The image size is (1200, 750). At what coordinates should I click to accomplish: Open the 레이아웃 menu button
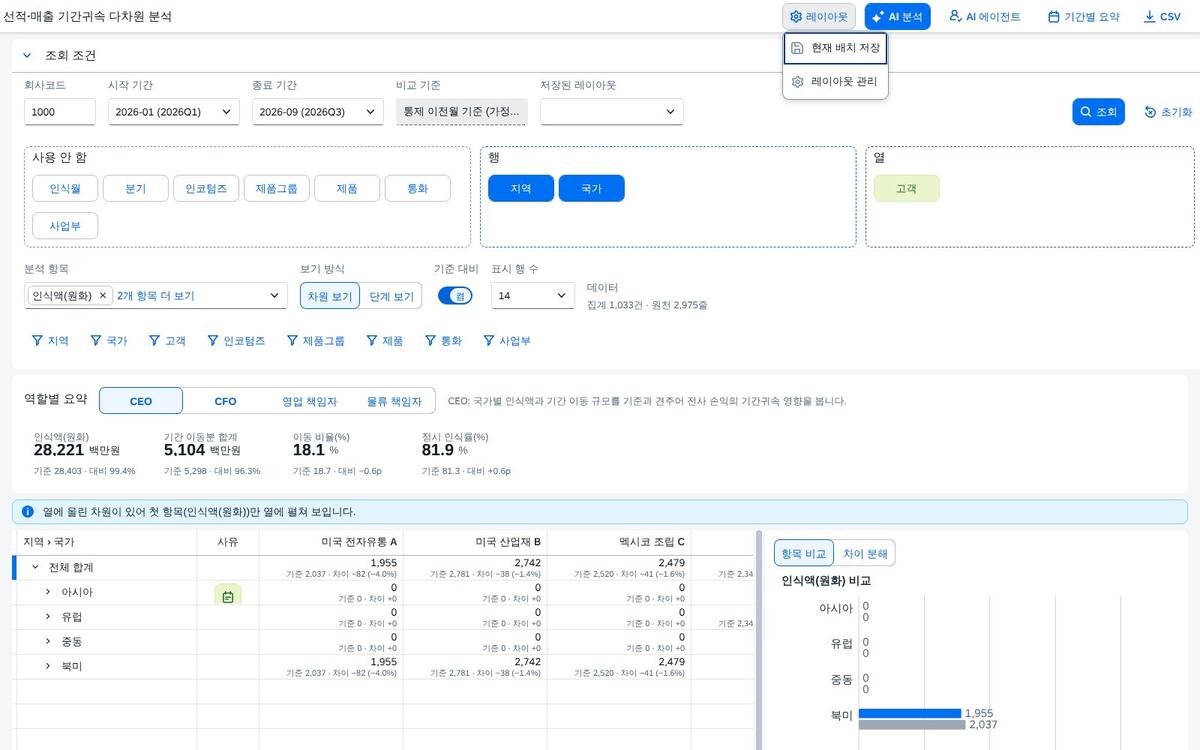point(819,16)
